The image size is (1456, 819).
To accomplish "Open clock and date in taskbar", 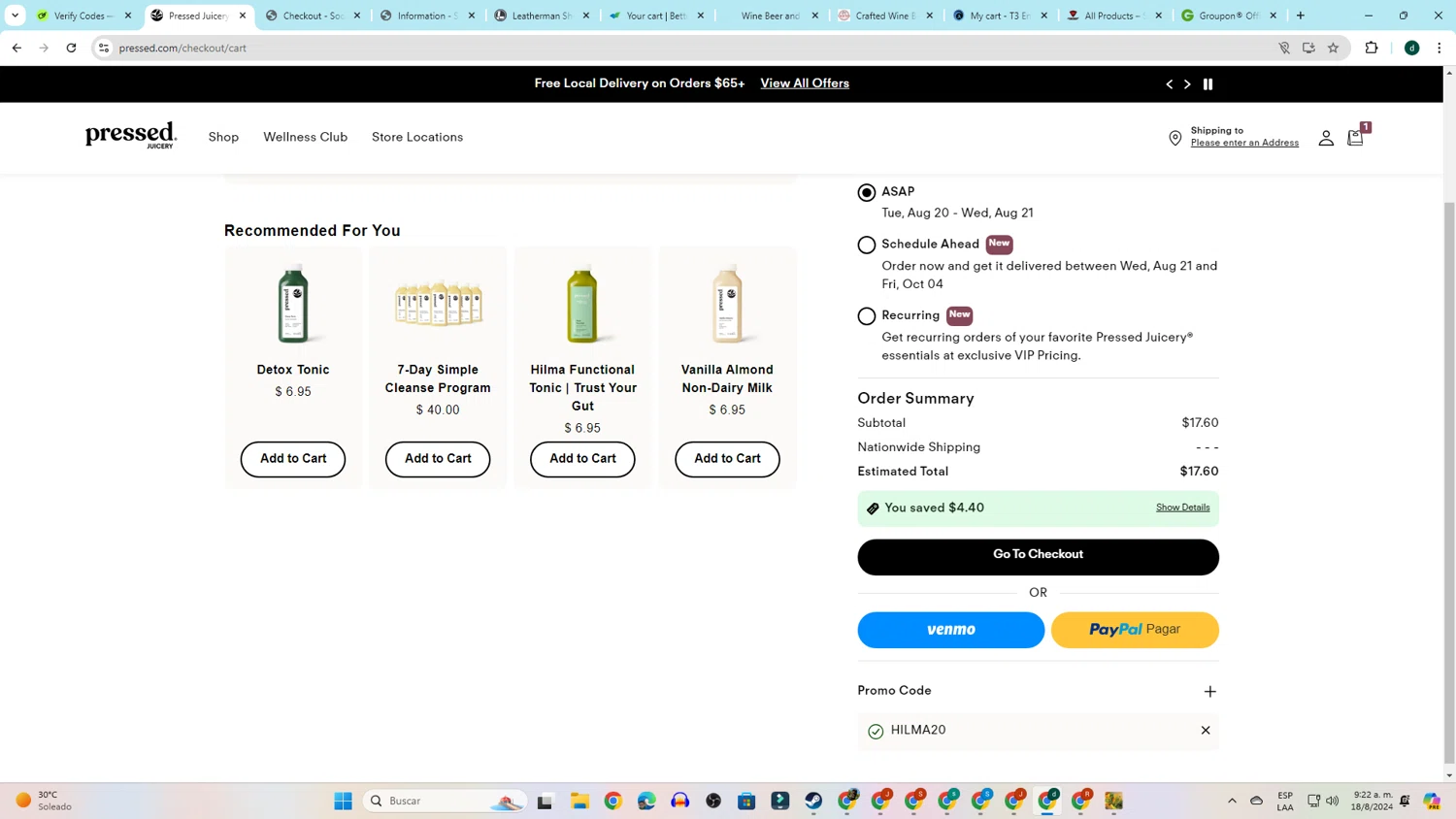I will coord(1373,801).
